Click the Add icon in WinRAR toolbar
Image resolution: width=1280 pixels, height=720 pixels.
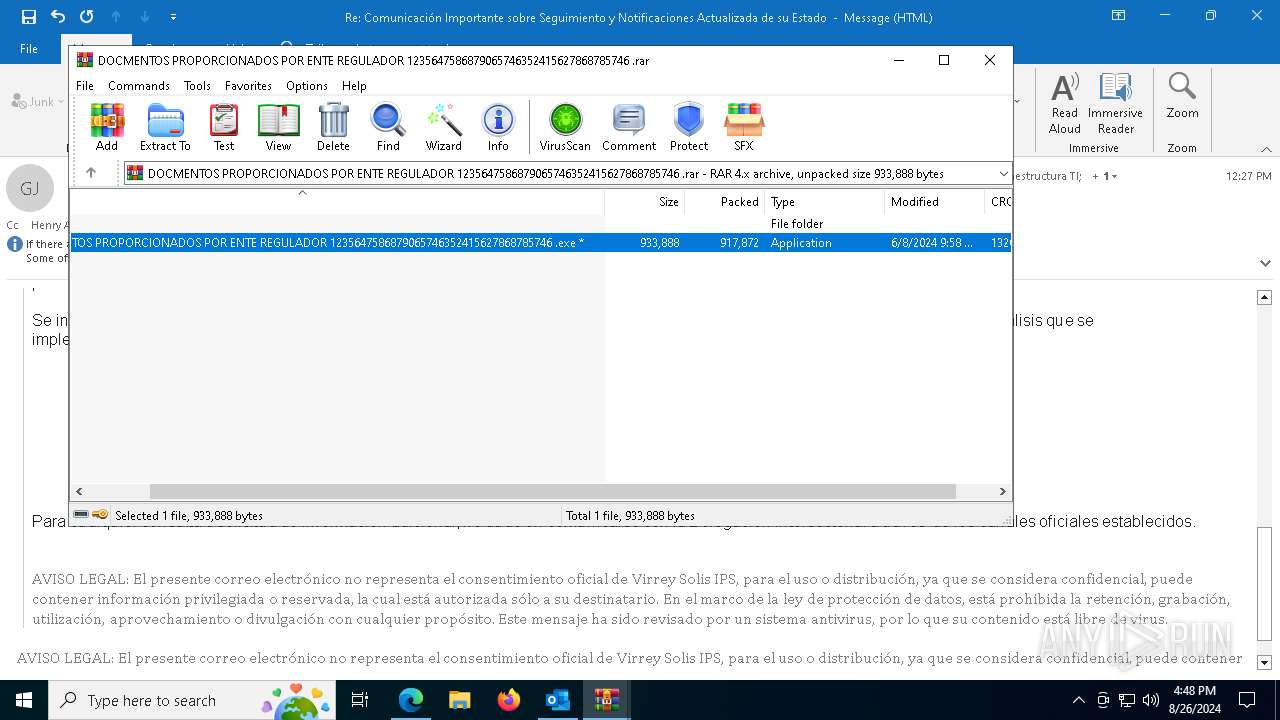[107, 127]
